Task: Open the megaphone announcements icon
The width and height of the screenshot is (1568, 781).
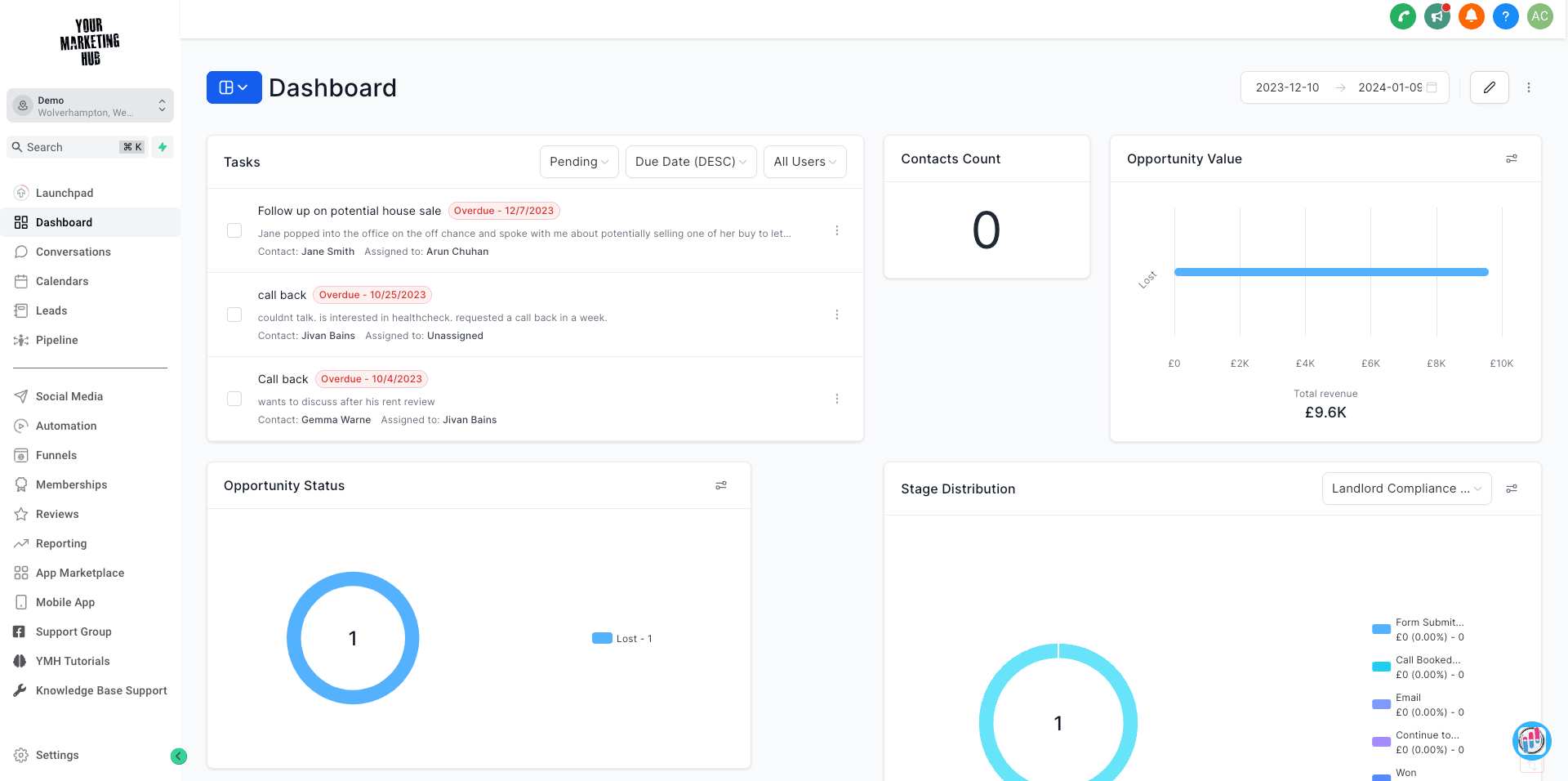Action: (1437, 16)
